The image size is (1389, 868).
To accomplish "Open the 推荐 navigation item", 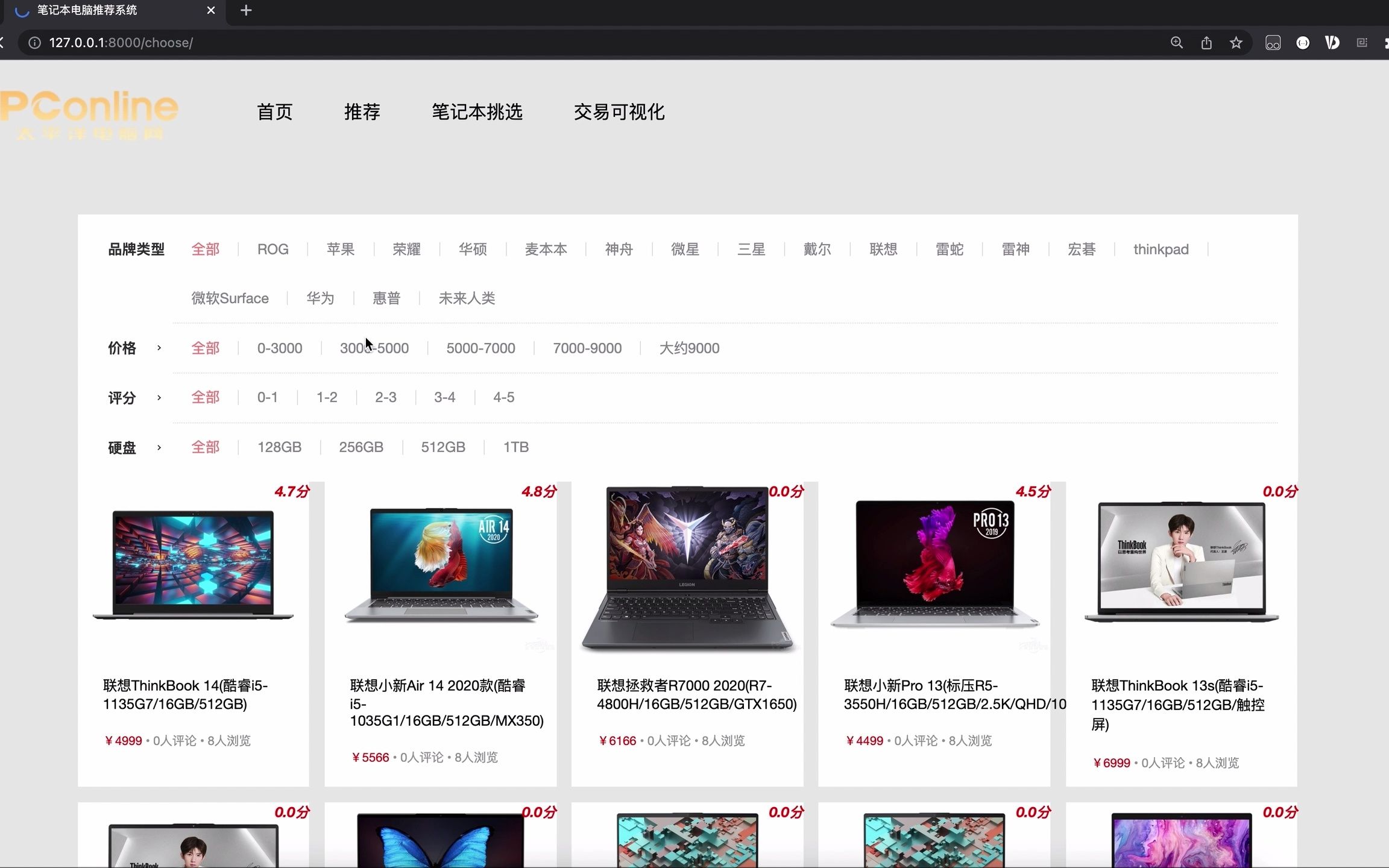I will pos(362,112).
